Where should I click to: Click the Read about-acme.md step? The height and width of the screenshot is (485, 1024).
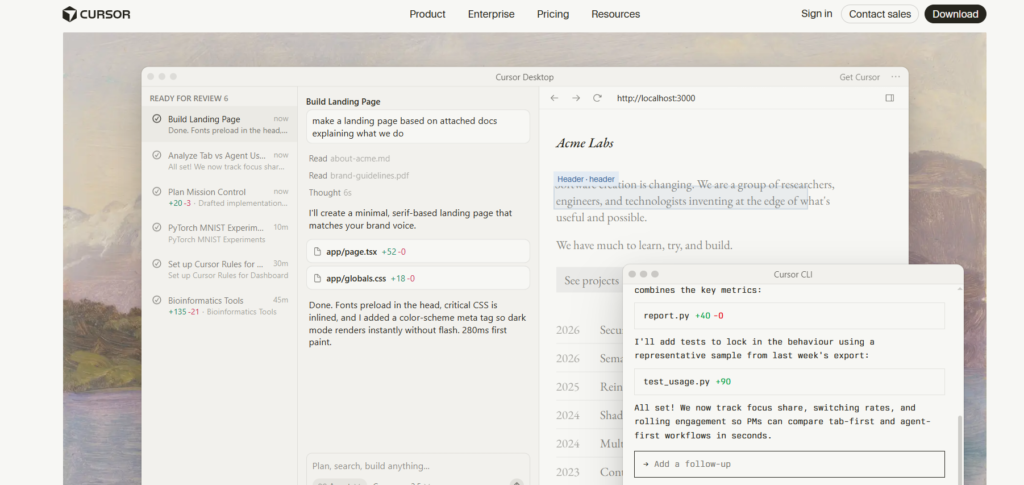[349, 158]
